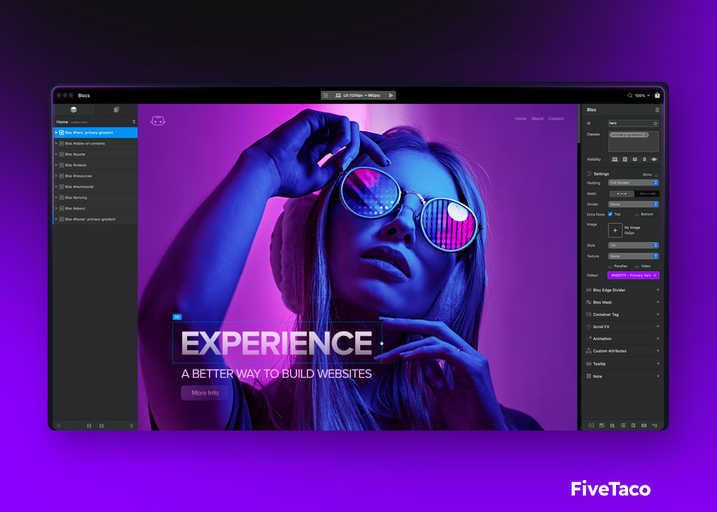Viewport: 717px width, 512px height.
Task: Click the bloc icon beside Bloc #pricing
Action: [62, 198]
